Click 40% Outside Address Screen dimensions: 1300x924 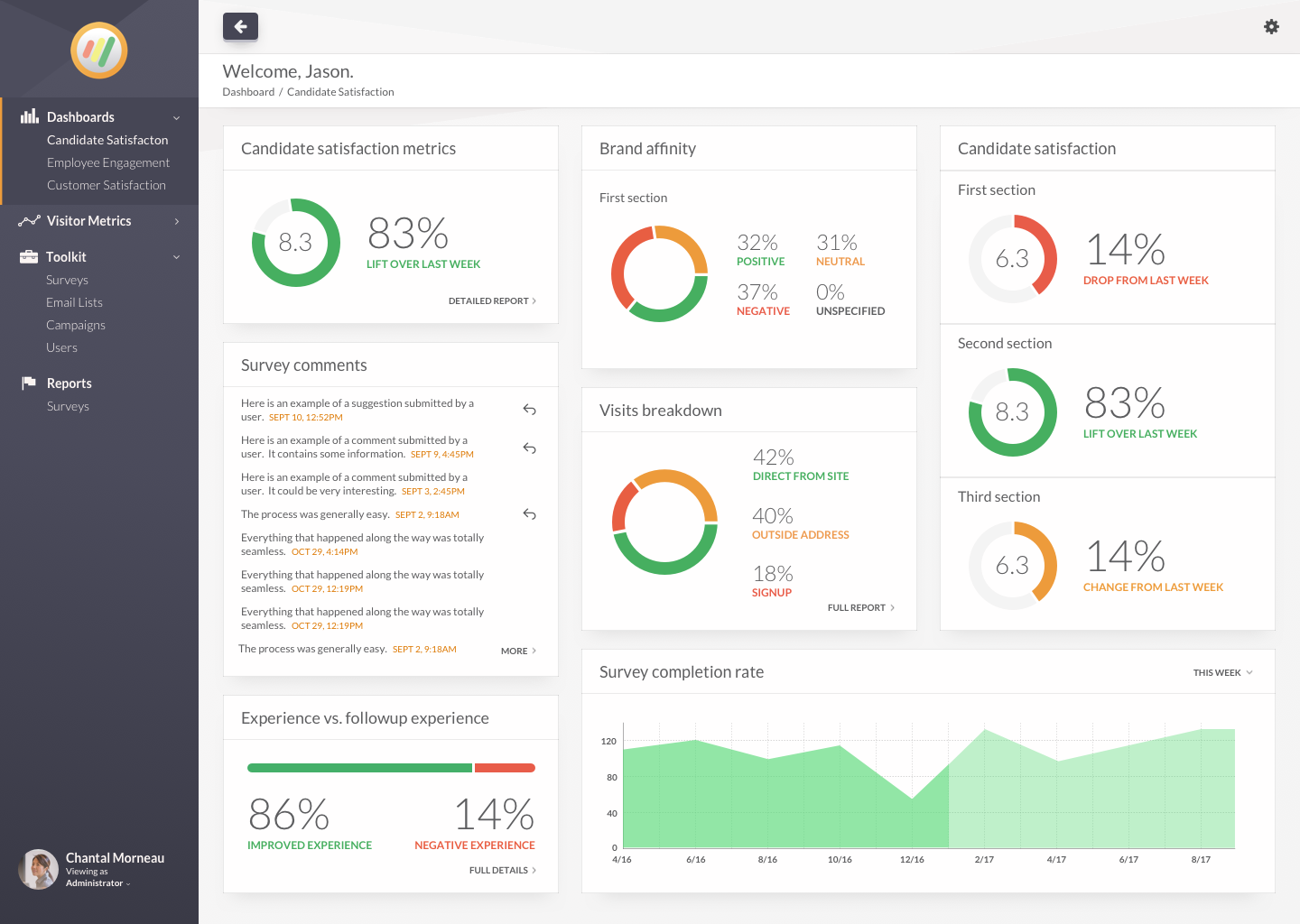coord(801,522)
